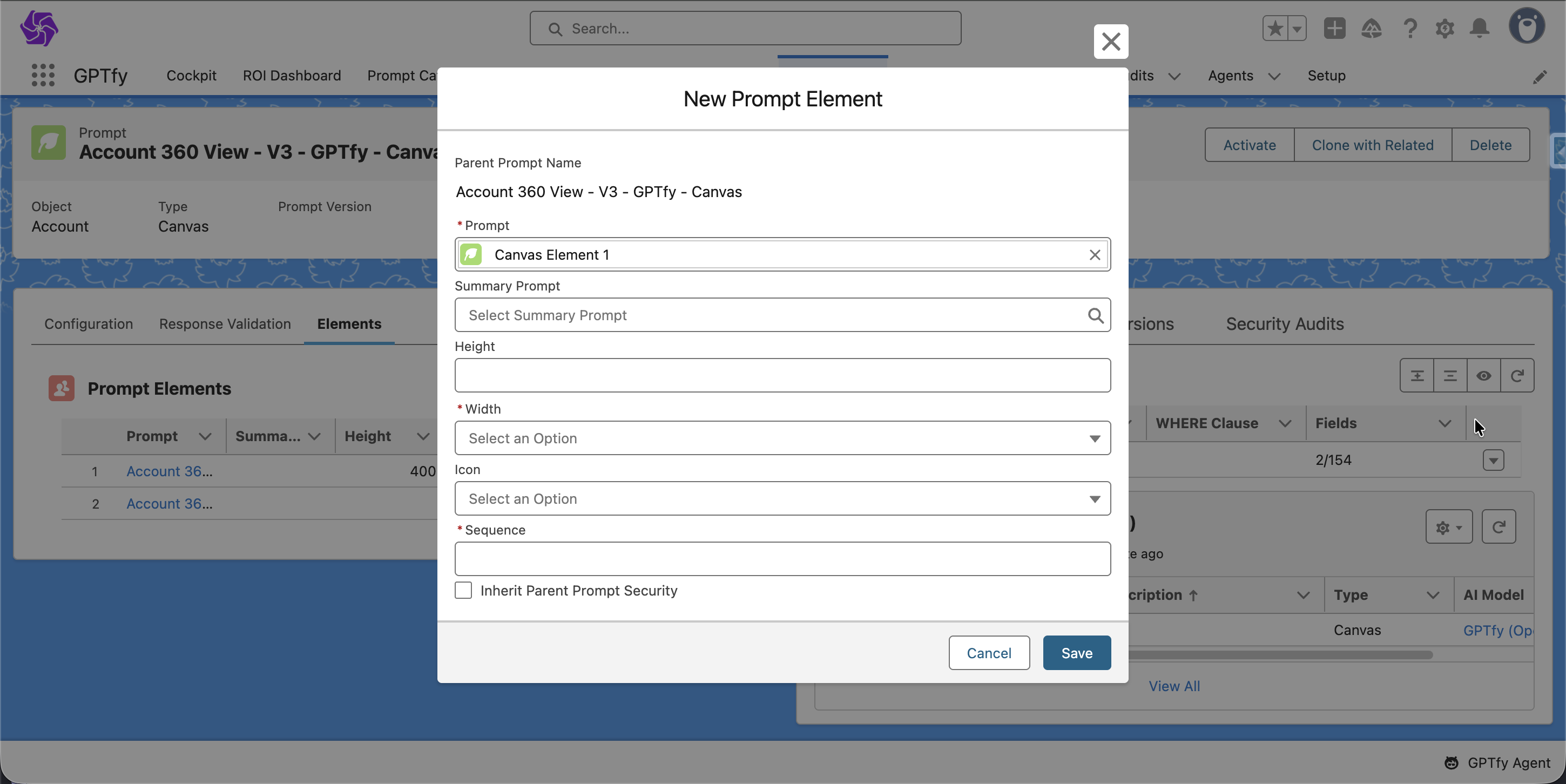Expand the Agents nav menu chevron
Screen dimensions: 1566x784
[x=1274, y=76]
